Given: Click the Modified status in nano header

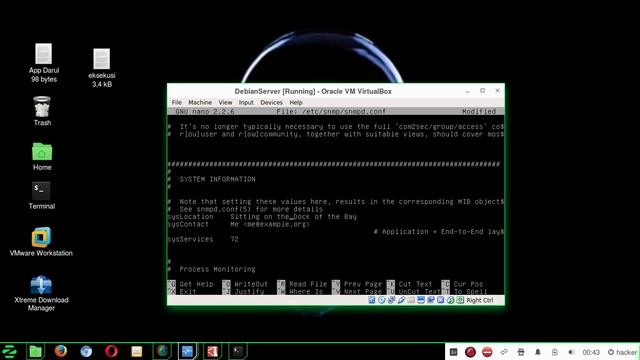Looking at the screenshot, I should (479, 111).
